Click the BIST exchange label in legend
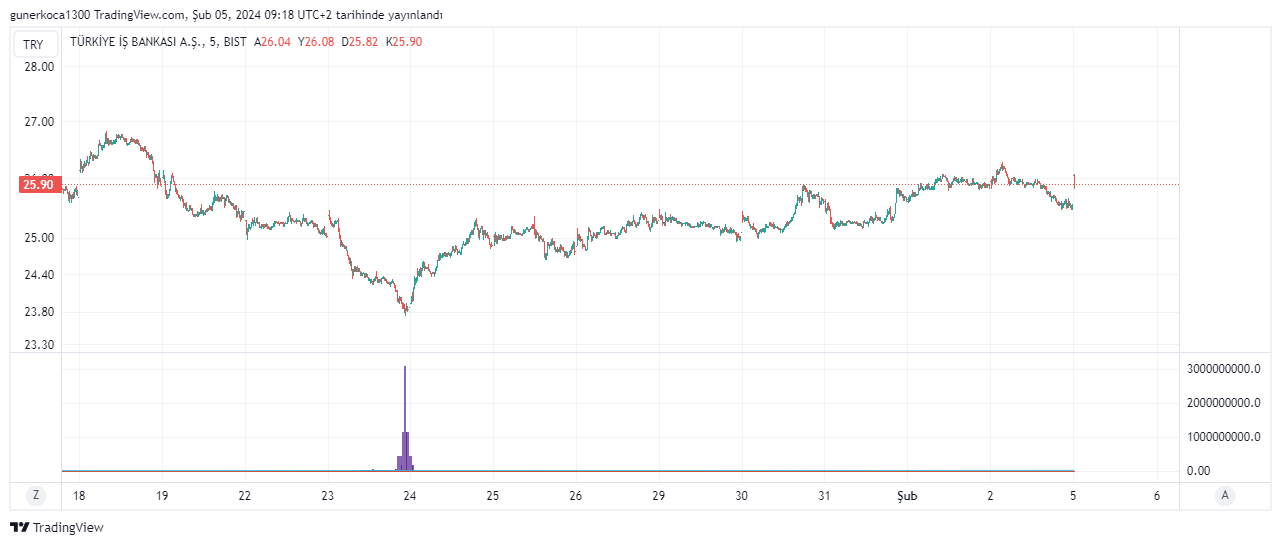 [x=235, y=42]
